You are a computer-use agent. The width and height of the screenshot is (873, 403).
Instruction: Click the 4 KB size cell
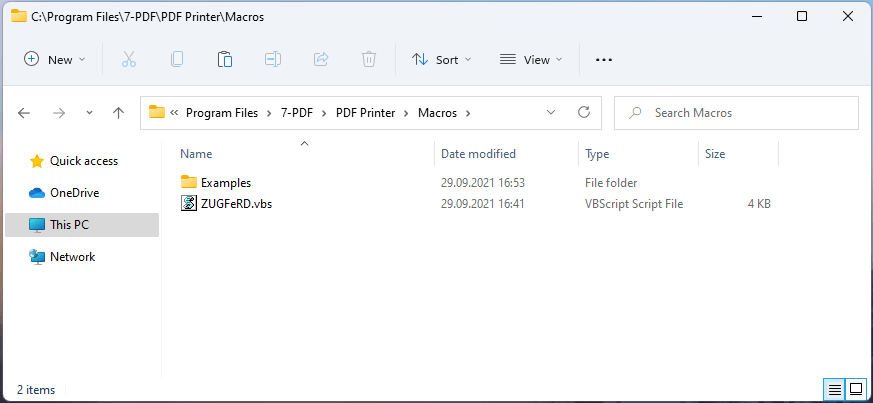[x=759, y=204]
